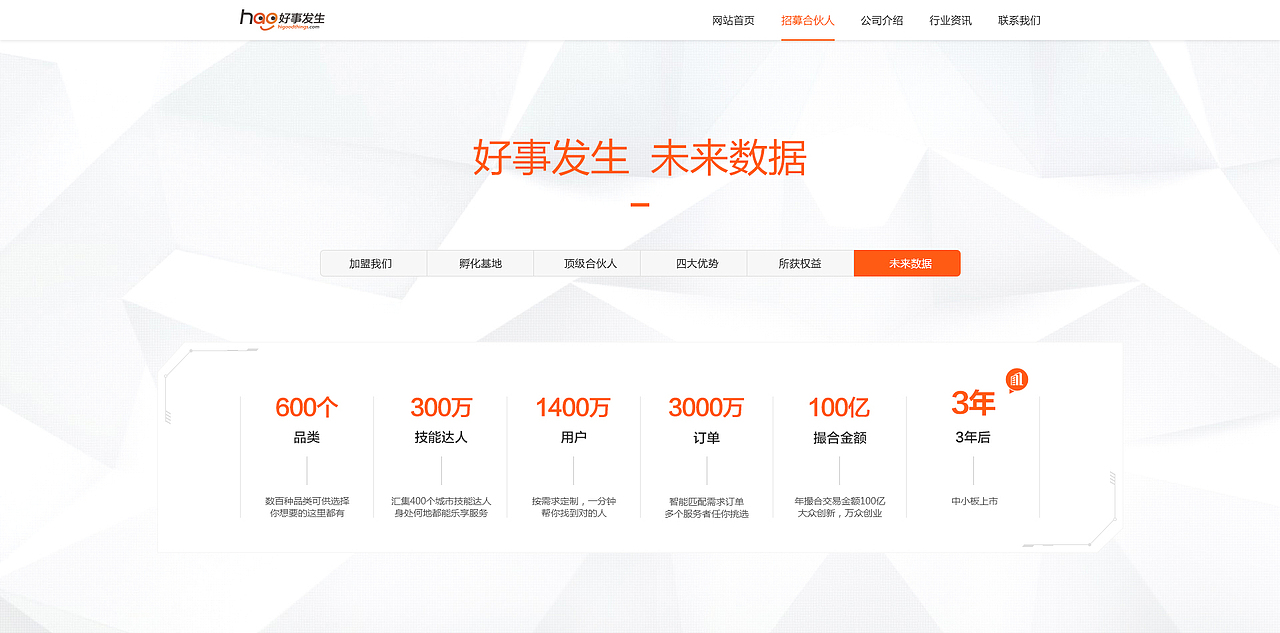Image resolution: width=1280 pixels, height=633 pixels.
Task: Click the 按需求定制，一分钟 description
Action: point(573,501)
